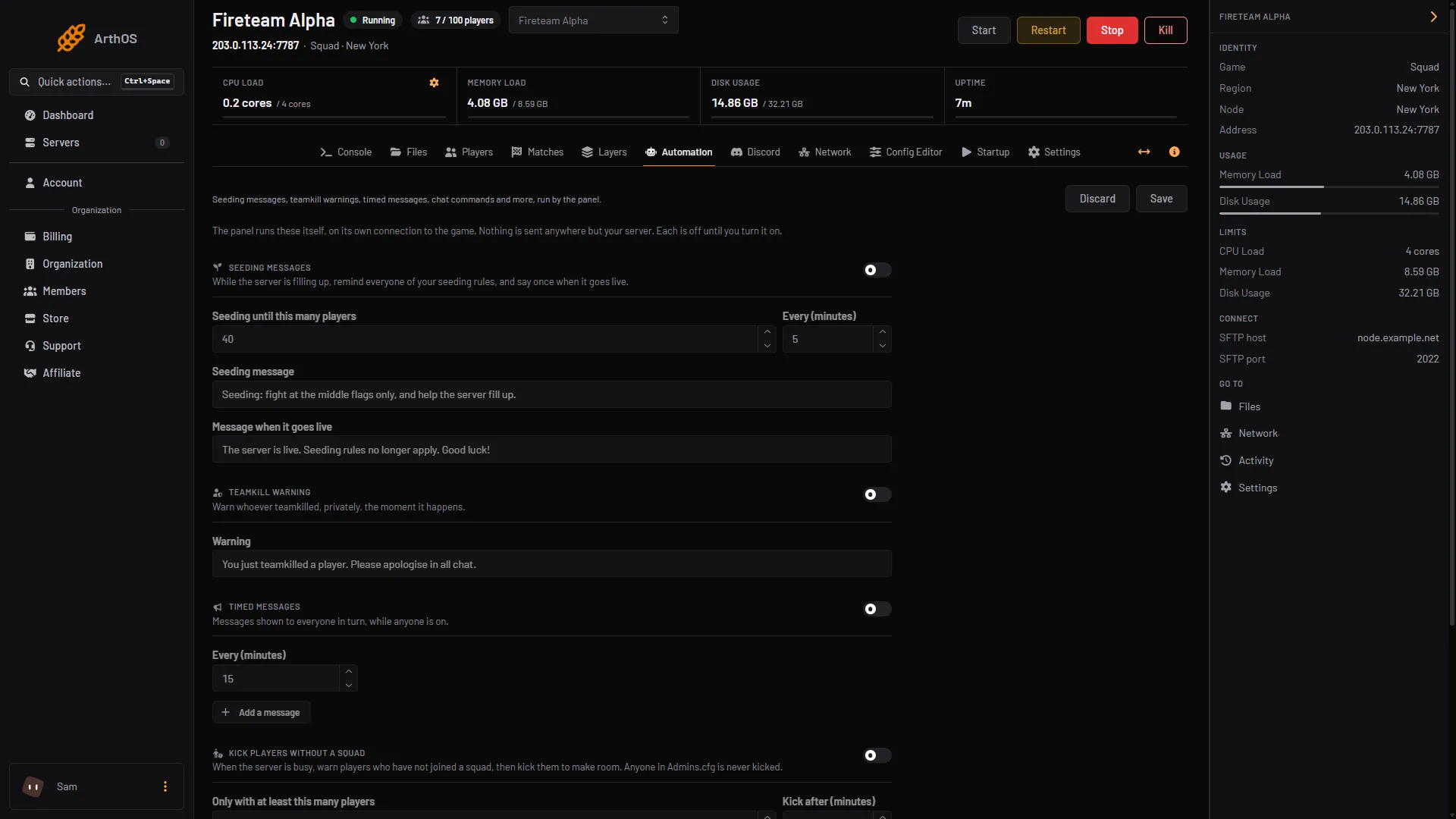Click the Memory Load usage bar in side panel

tap(1329, 187)
